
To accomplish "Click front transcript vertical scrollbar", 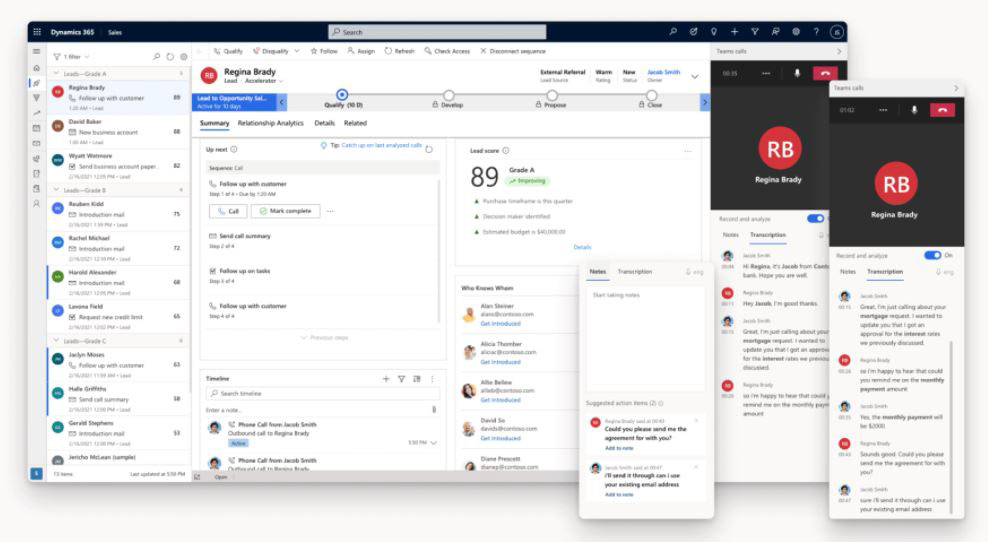I will (950, 425).
